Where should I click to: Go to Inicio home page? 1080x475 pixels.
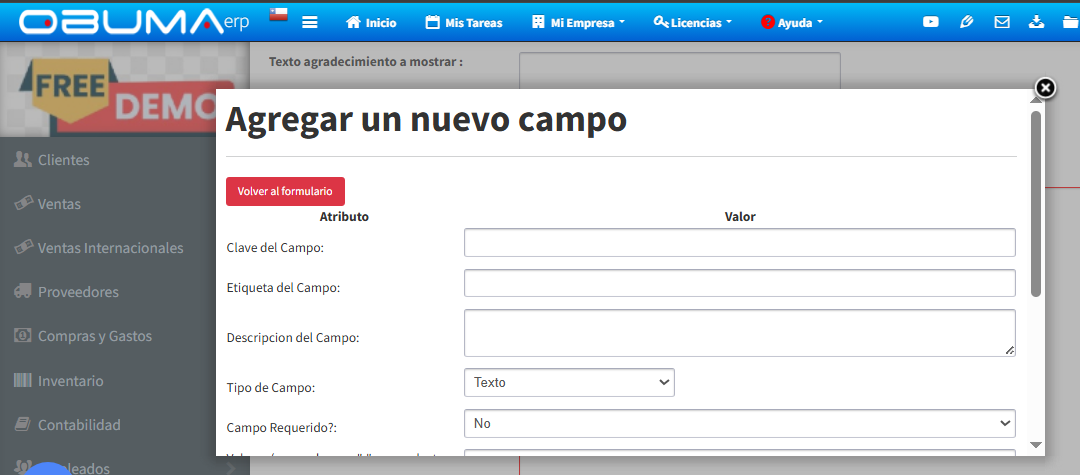pyautogui.click(x=371, y=23)
